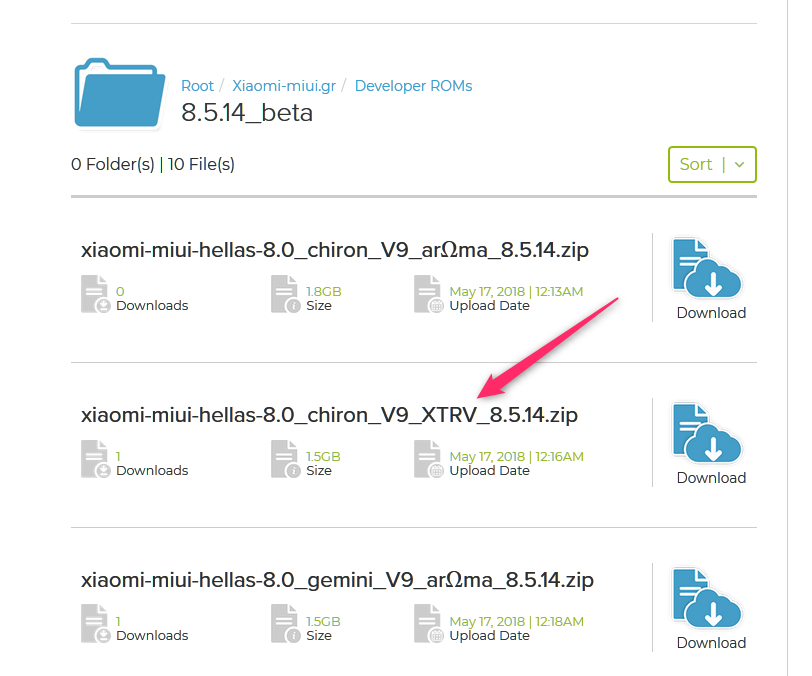Click downloads count icon for chiron arΩma file

click(x=95, y=297)
